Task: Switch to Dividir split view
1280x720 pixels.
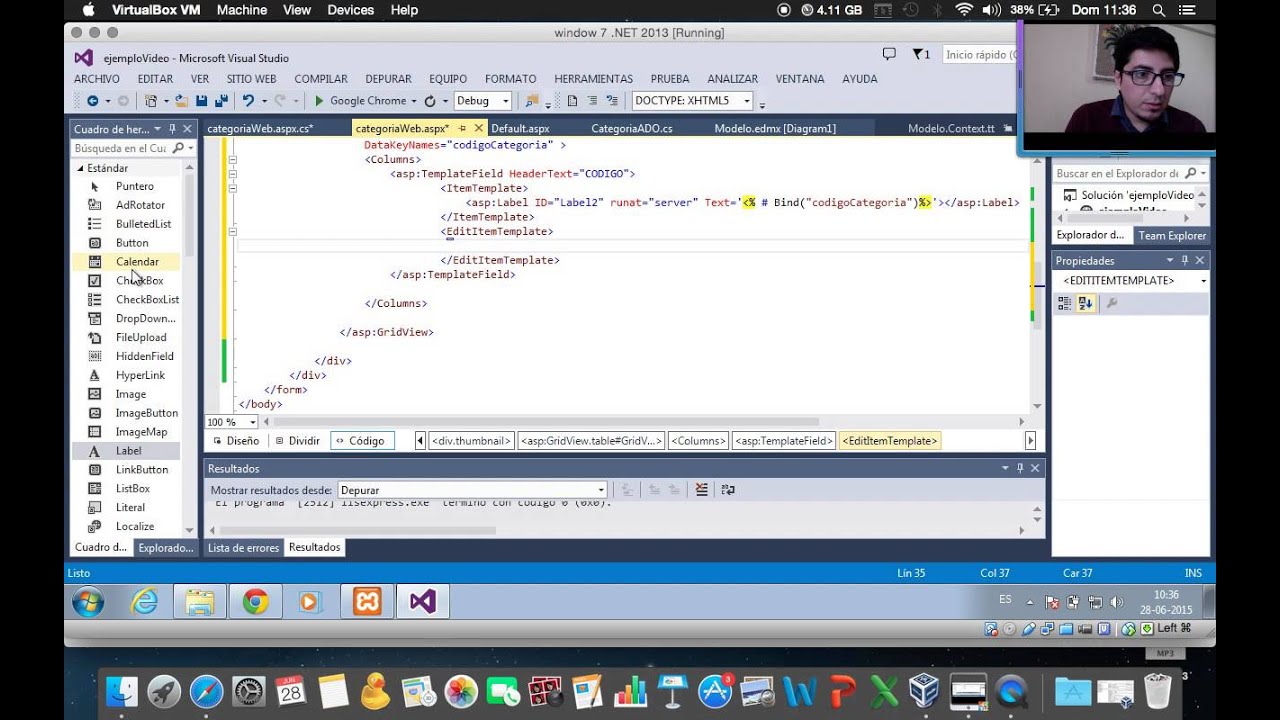Action: [x=298, y=441]
